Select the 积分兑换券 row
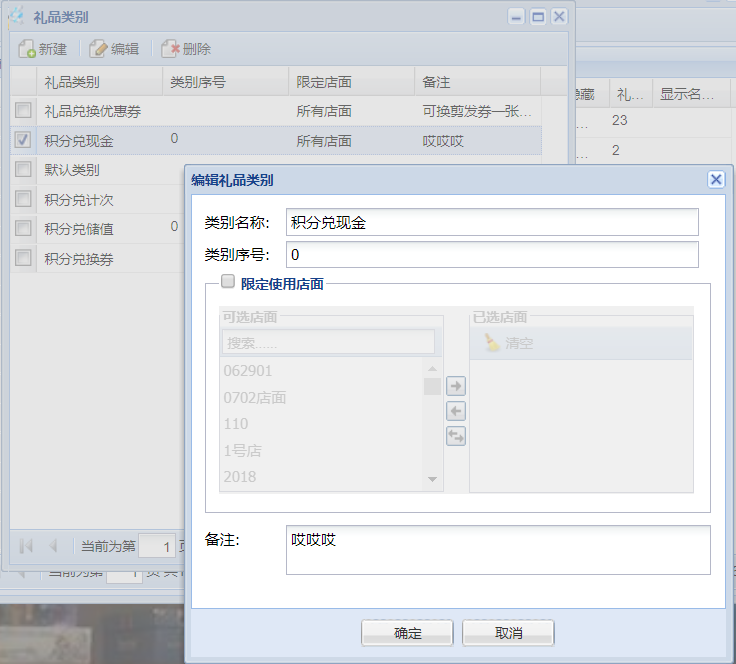 [98, 259]
